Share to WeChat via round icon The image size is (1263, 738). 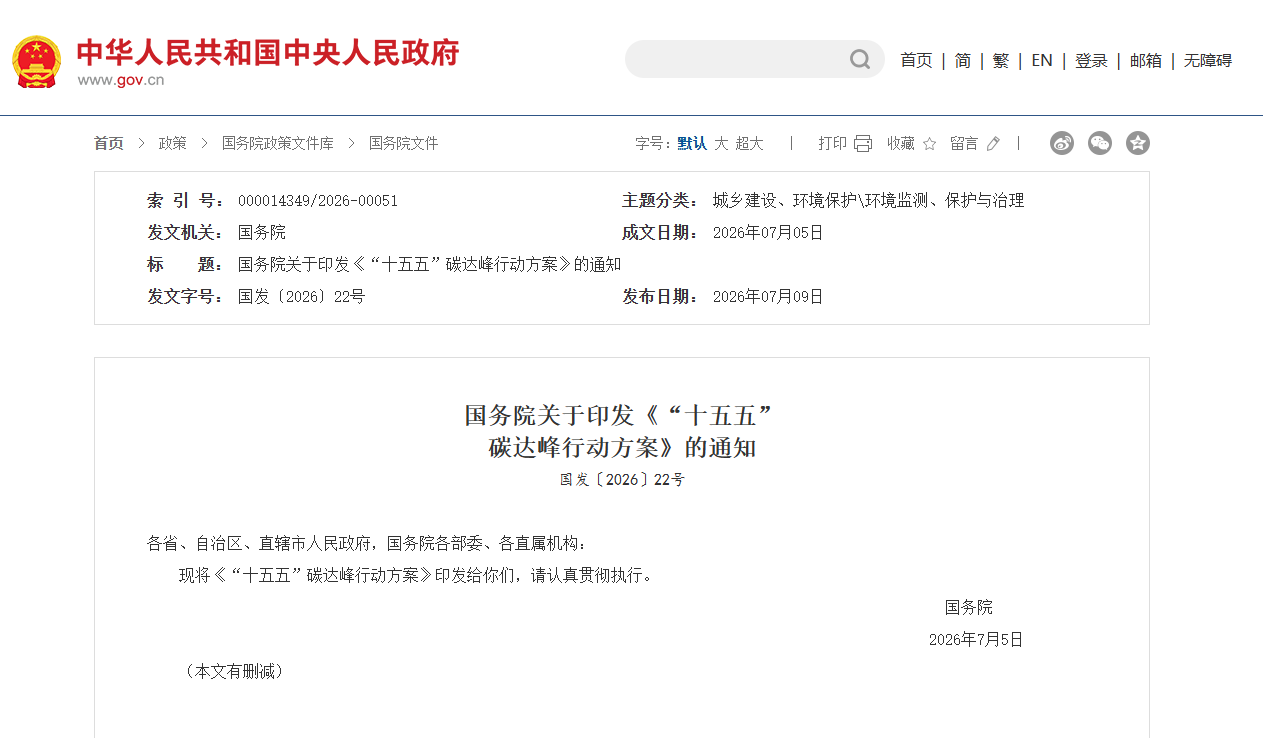tap(1100, 143)
